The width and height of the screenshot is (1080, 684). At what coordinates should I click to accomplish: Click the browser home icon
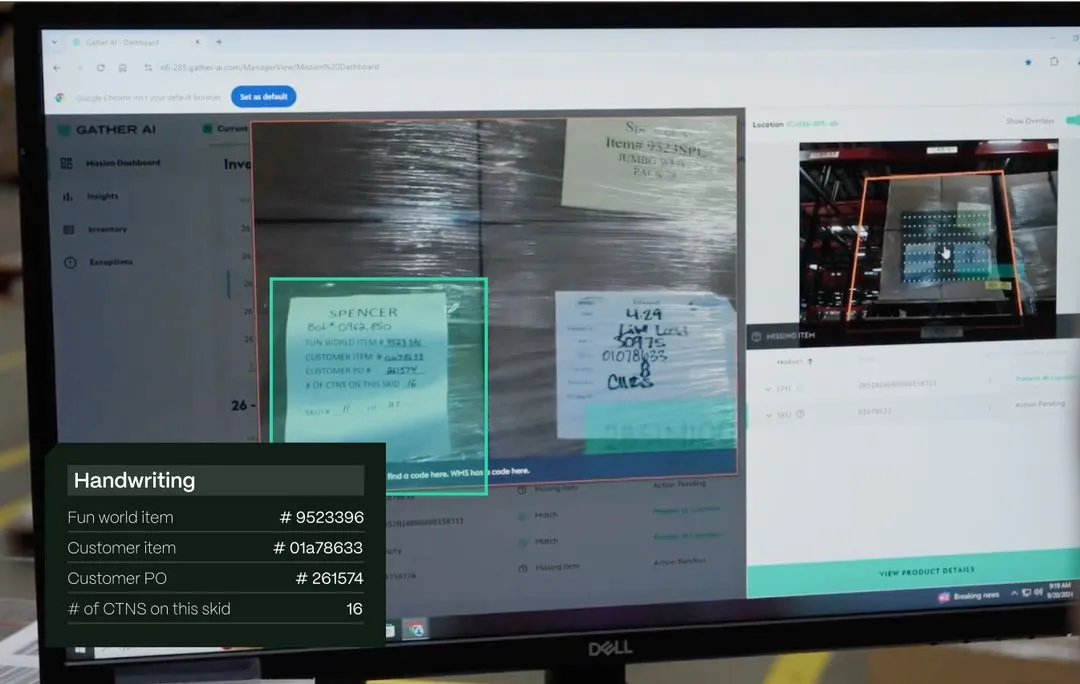[123, 68]
